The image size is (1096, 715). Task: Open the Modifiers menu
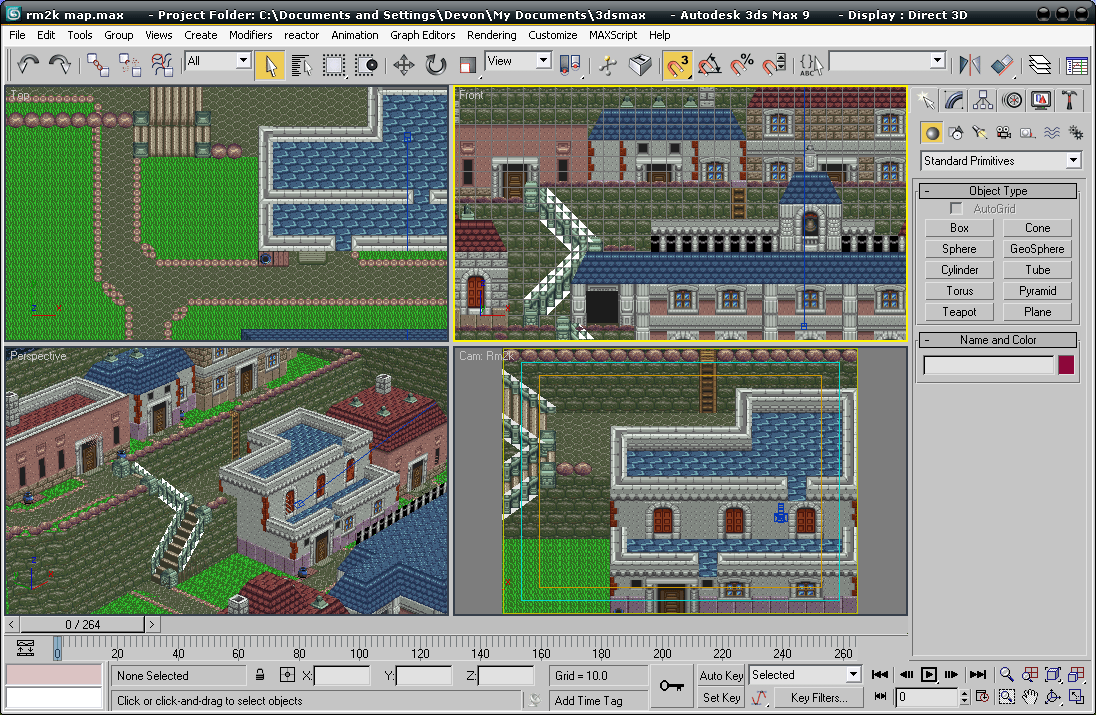click(x=250, y=35)
